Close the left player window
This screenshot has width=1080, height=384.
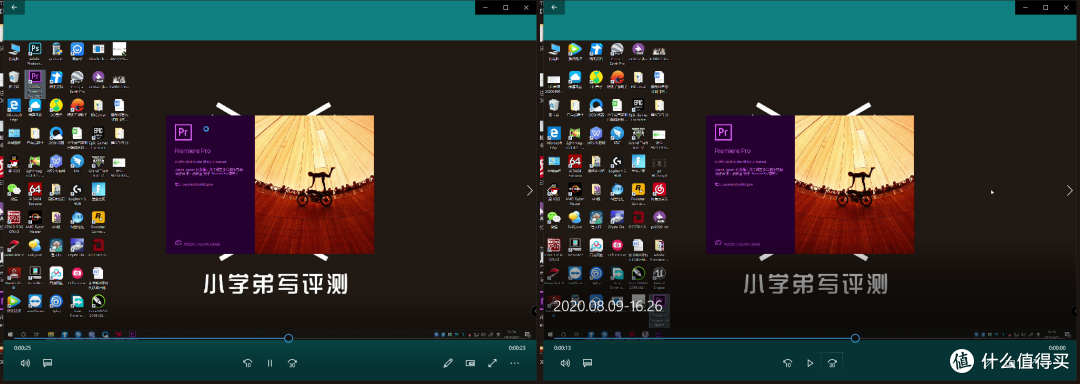click(x=526, y=7)
